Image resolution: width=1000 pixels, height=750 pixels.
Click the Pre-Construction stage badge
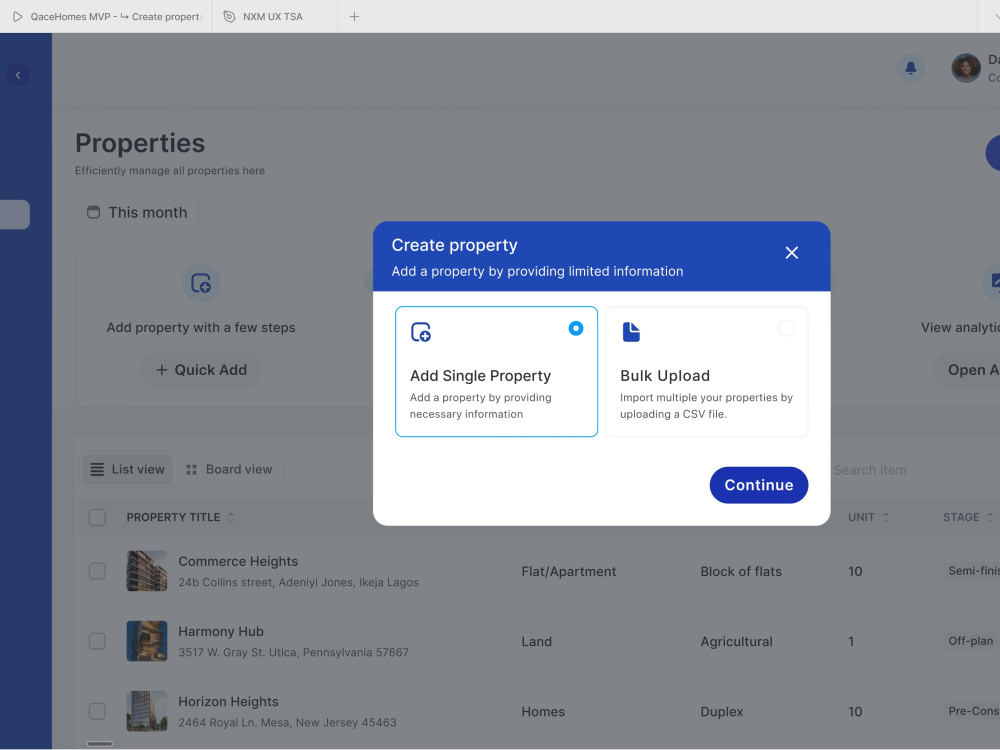[x=972, y=711]
